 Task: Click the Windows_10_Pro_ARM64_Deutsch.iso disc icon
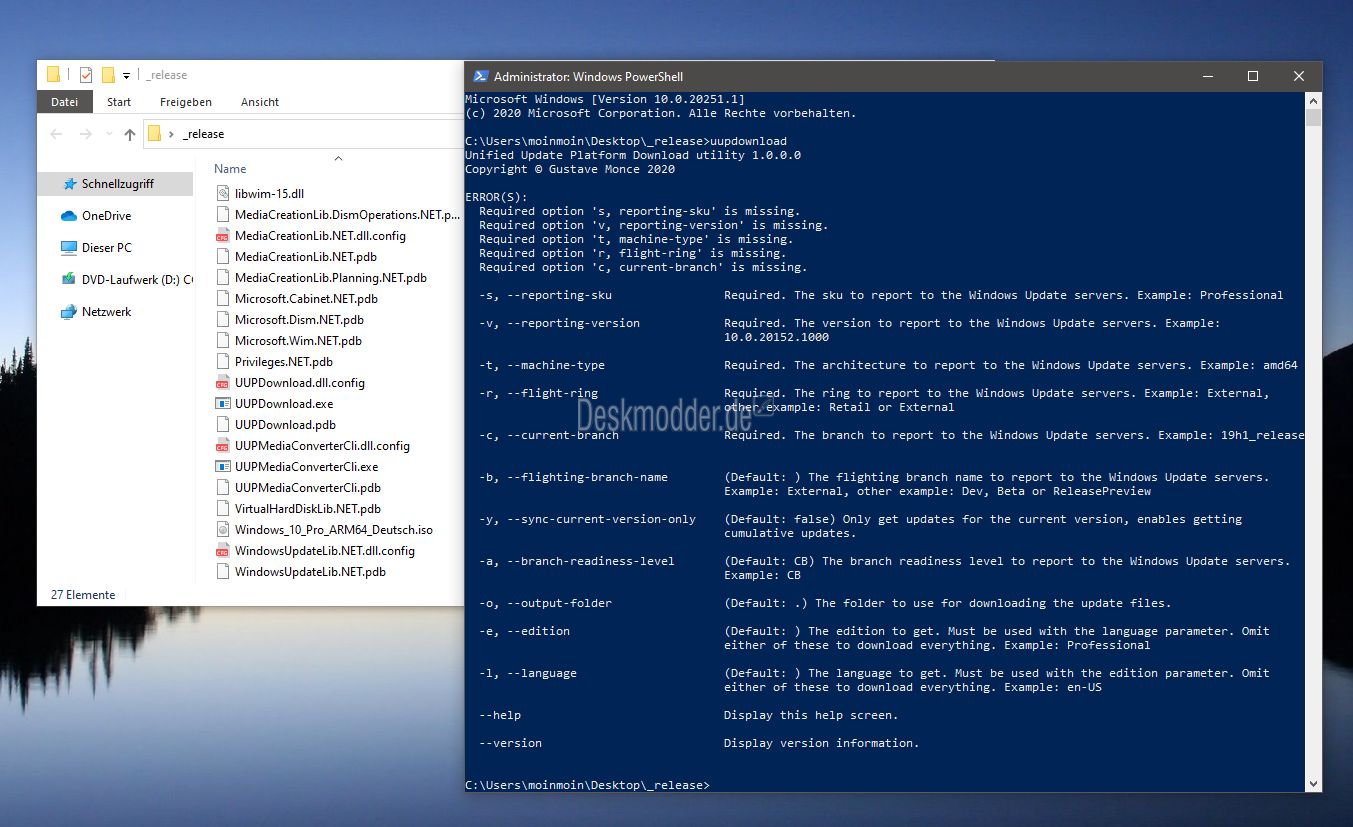click(x=223, y=529)
